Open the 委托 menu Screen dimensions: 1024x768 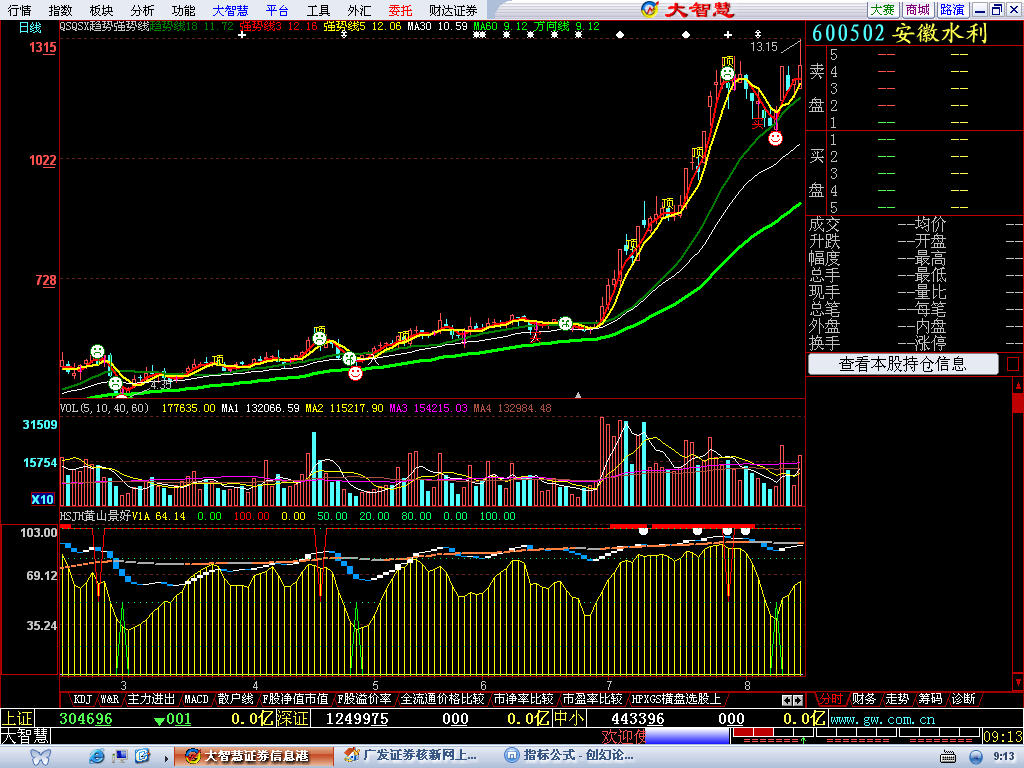(x=400, y=10)
